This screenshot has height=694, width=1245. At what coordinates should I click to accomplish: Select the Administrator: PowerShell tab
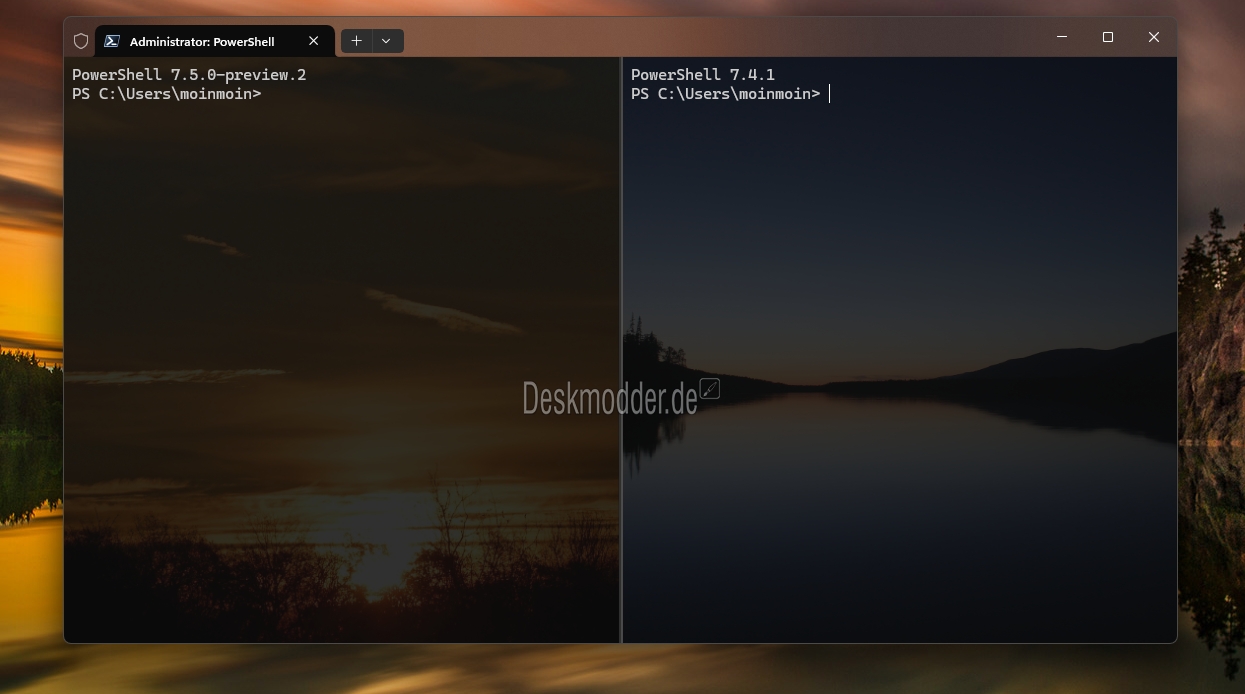214,41
